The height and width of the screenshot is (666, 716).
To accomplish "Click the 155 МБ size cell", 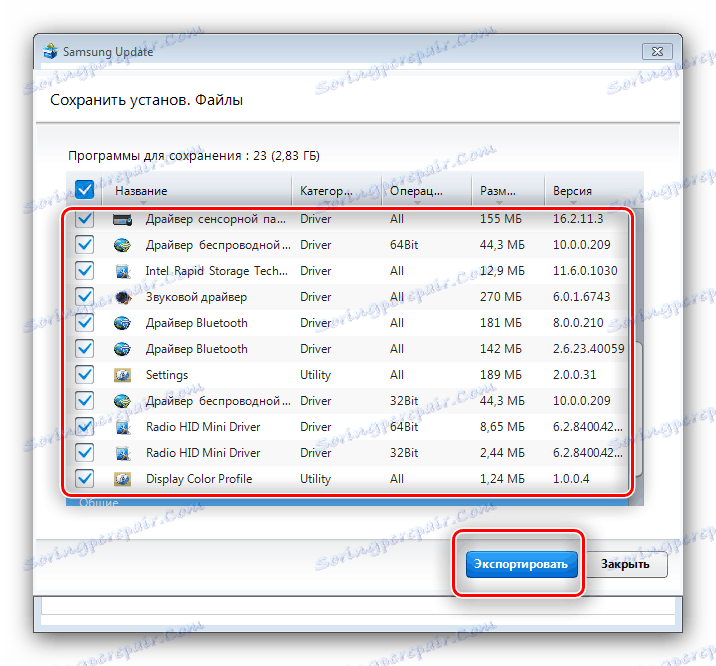I will click(x=500, y=219).
